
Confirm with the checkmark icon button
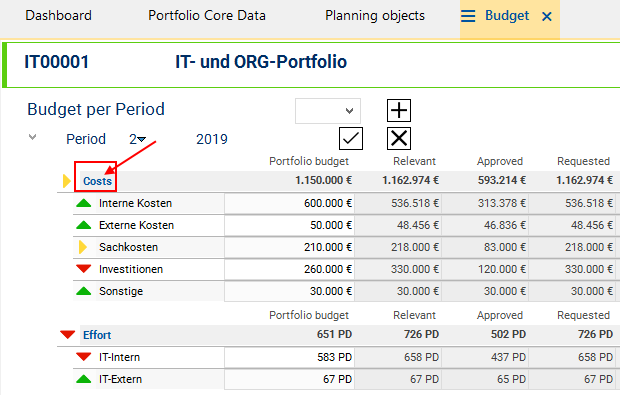point(351,138)
